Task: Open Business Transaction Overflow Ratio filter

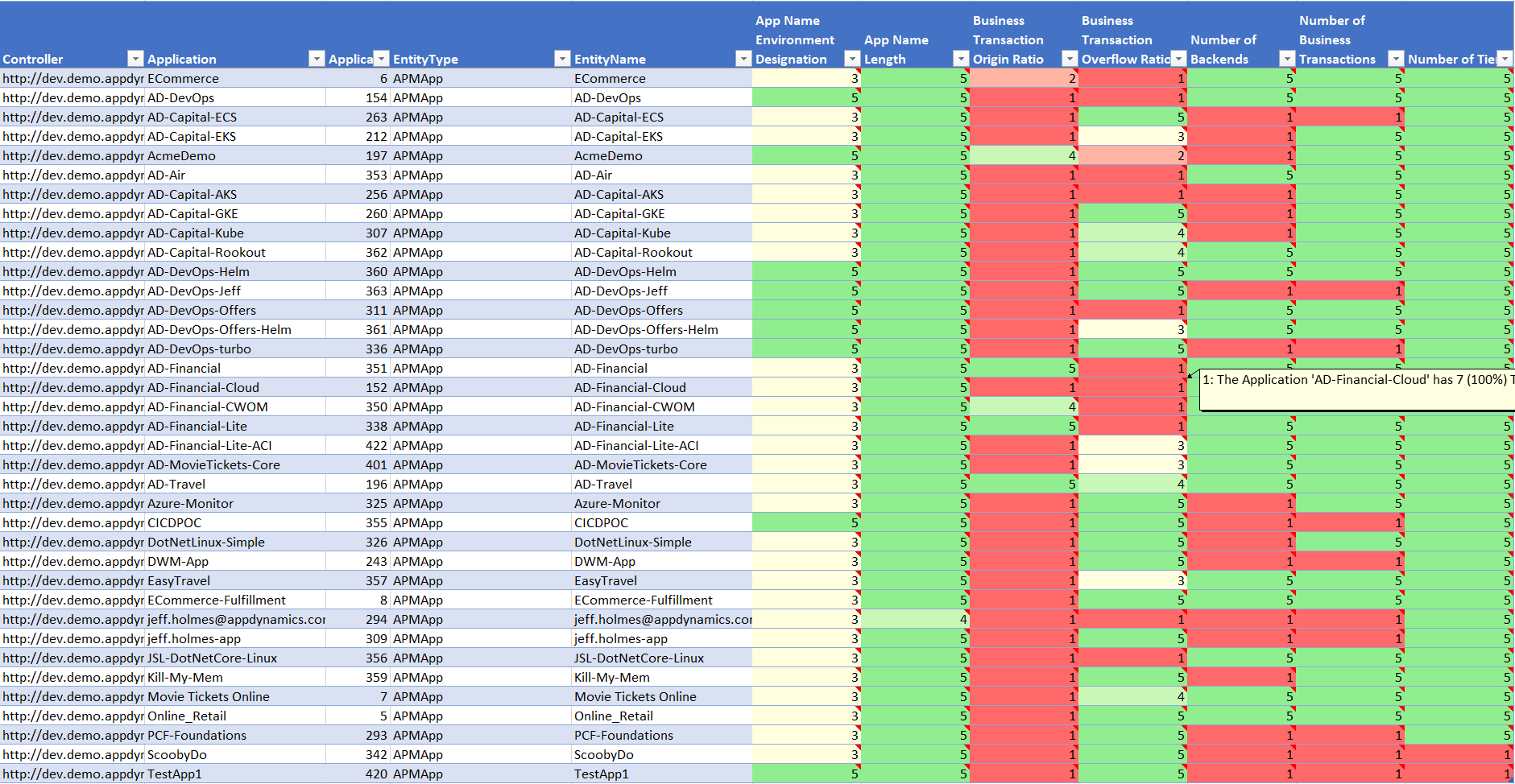Action: pos(1178,59)
